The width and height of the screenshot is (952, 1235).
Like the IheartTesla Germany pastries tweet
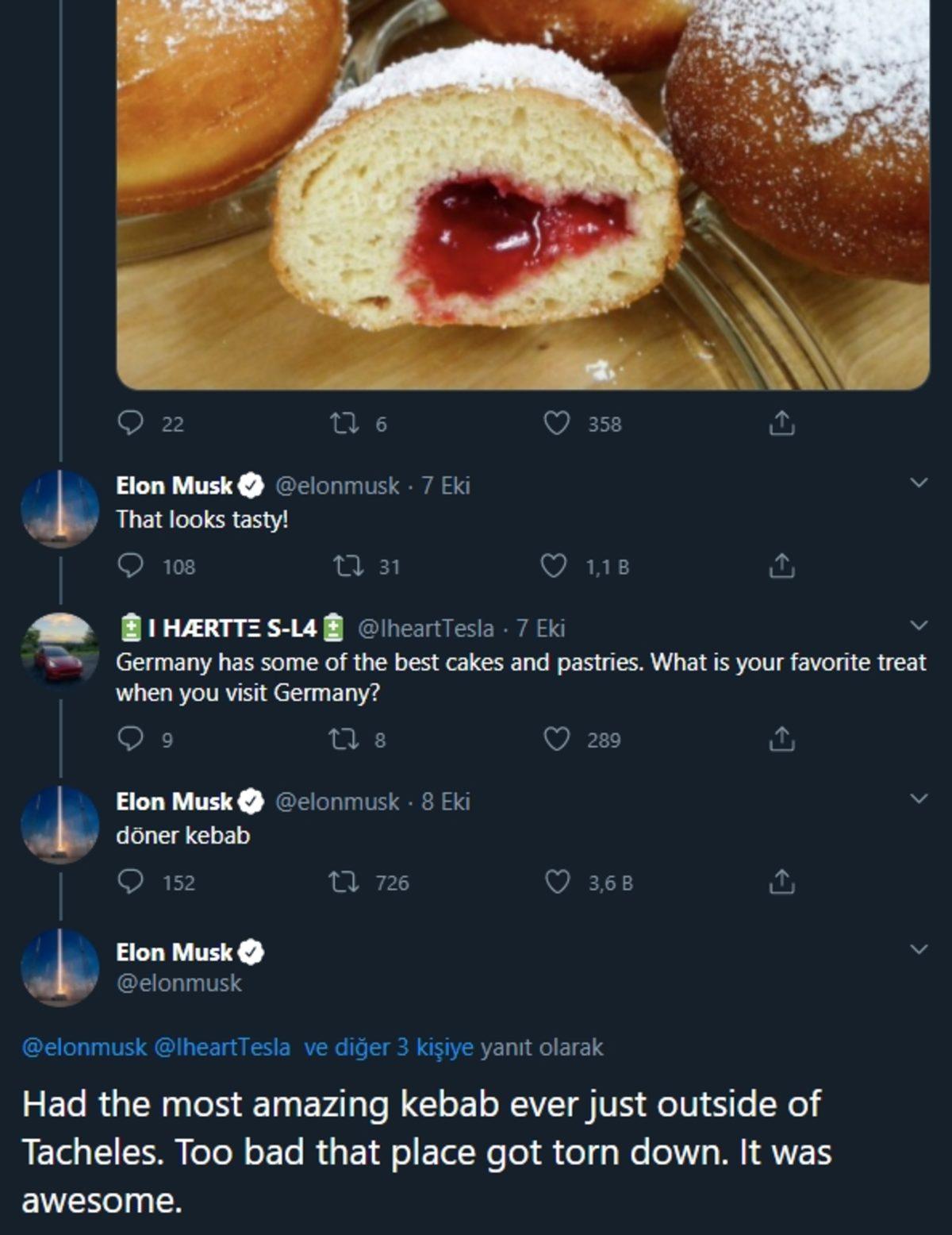(x=557, y=739)
